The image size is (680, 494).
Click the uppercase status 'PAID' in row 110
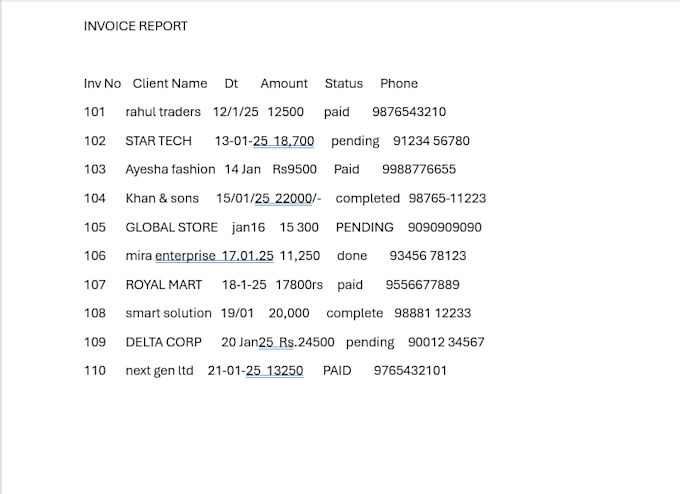[337, 371]
